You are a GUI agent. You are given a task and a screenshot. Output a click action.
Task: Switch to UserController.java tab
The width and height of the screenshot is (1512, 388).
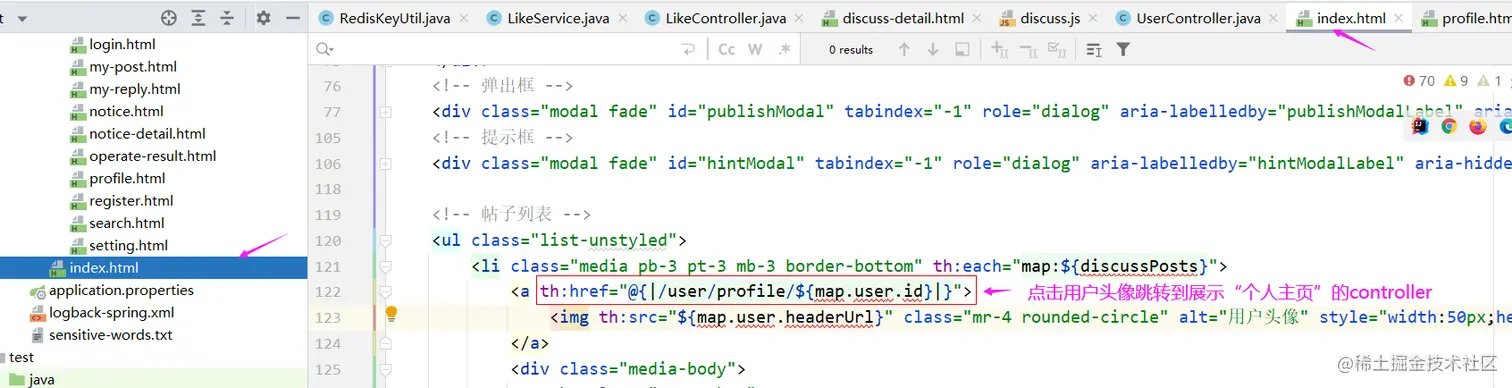tap(1188, 18)
